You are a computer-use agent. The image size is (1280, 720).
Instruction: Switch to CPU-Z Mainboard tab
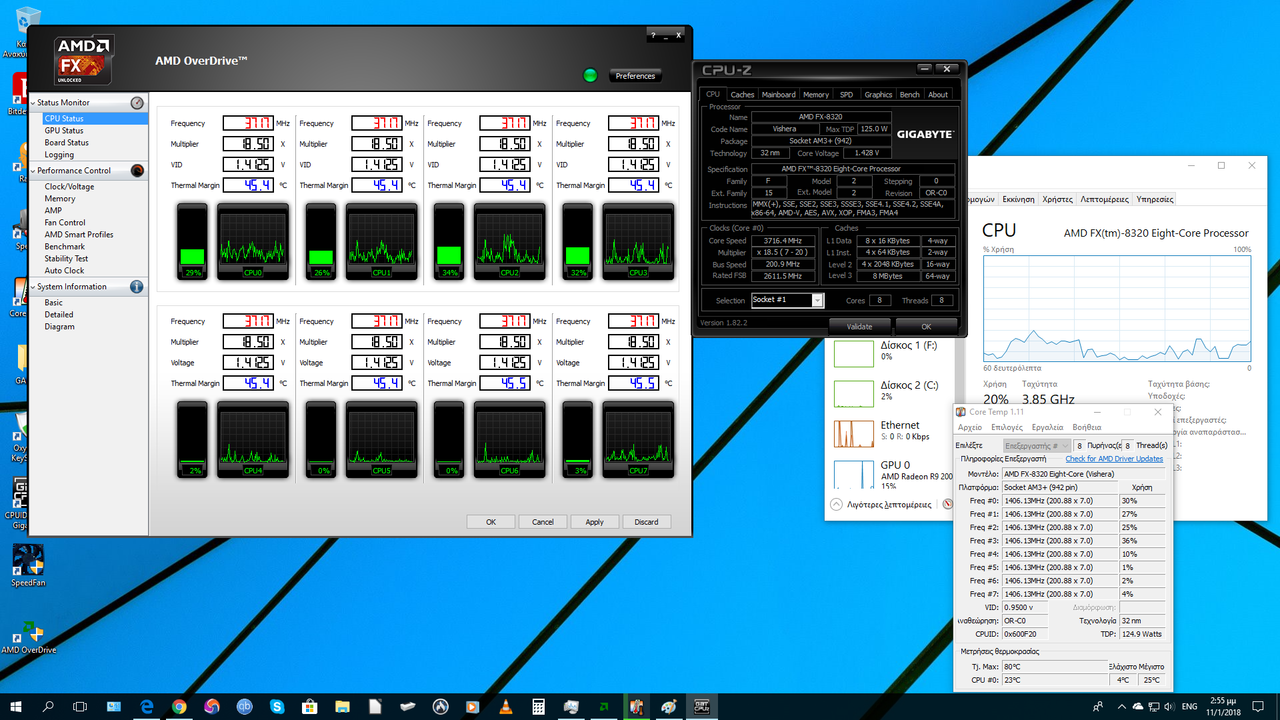click(778, 95)
